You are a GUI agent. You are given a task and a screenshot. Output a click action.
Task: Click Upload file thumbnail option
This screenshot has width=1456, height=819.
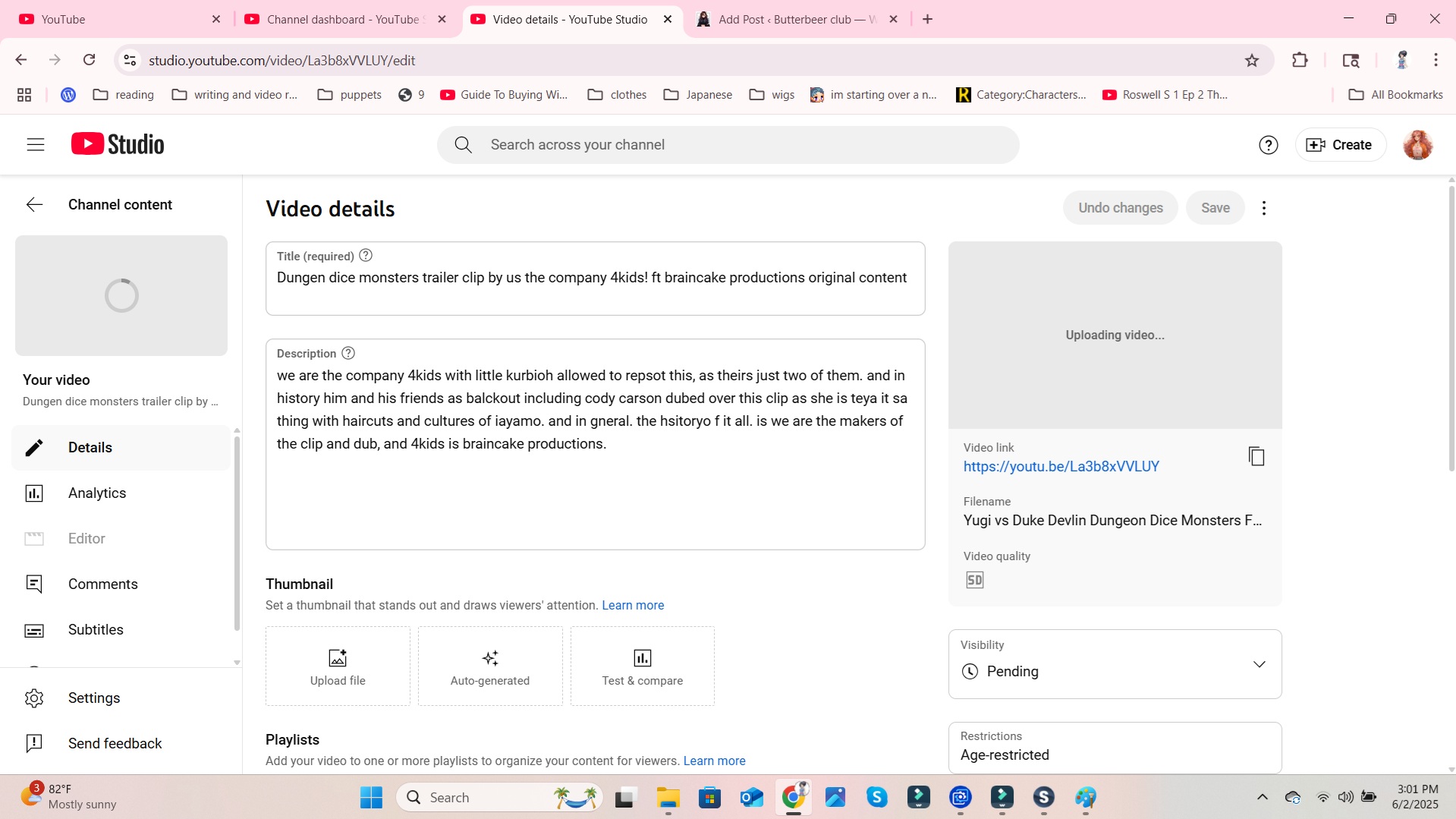[338, 666]
